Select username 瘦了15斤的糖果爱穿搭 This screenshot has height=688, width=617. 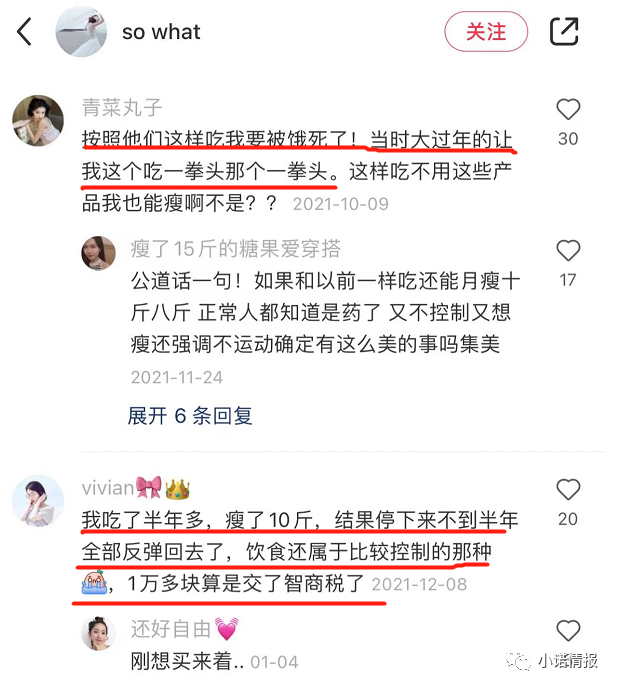236,249
